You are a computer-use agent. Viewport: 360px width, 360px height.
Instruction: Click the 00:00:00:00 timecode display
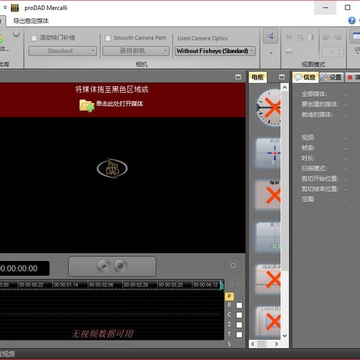coord(24,268)
